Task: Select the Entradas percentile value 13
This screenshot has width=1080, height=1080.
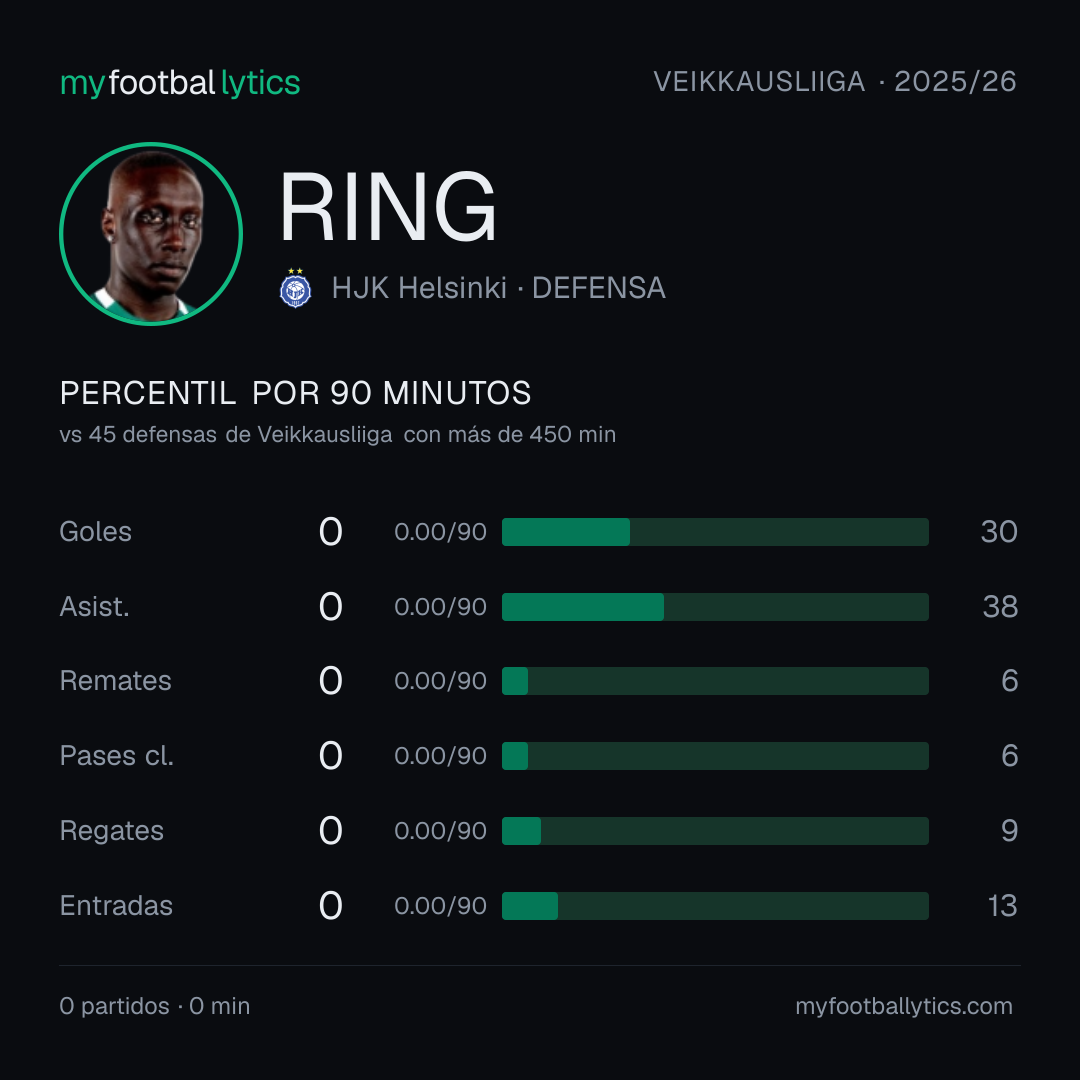Action: tap(1002, 906)
